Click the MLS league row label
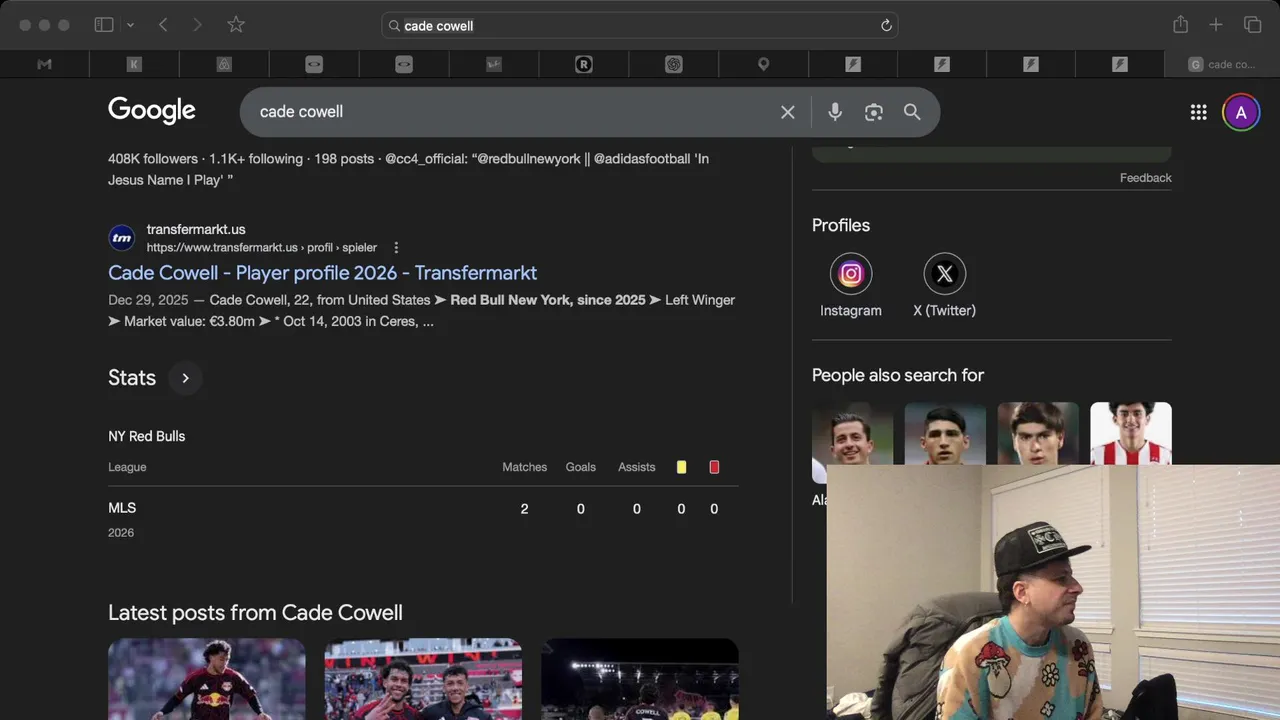This screenshot has width=1280, height=720. click(122, 508)
